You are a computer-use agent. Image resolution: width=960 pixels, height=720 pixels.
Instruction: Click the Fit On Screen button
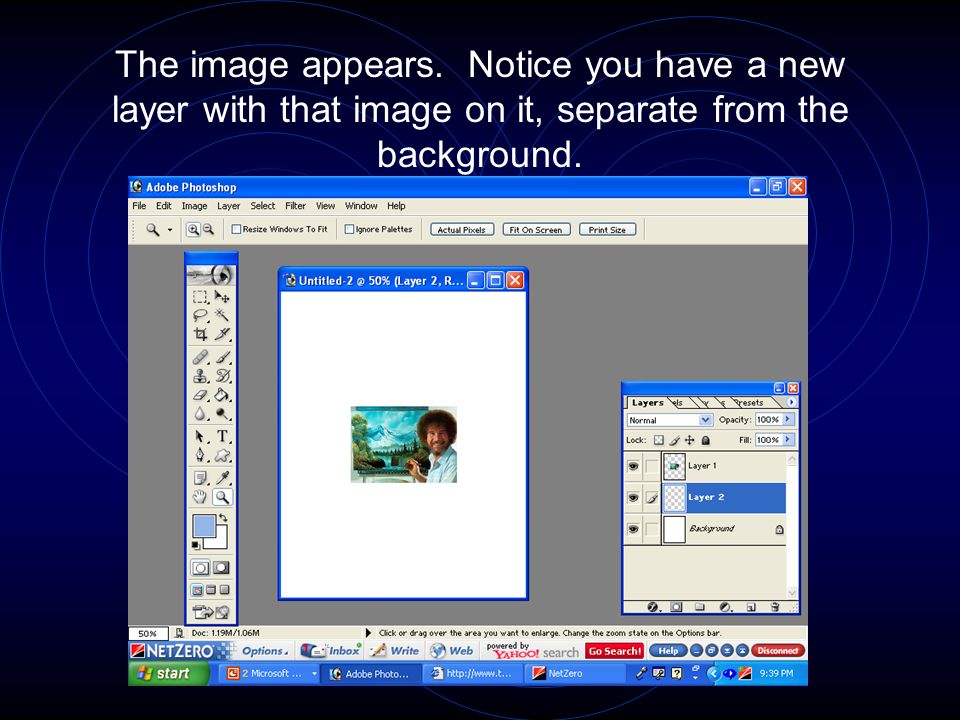click(536, 230)
